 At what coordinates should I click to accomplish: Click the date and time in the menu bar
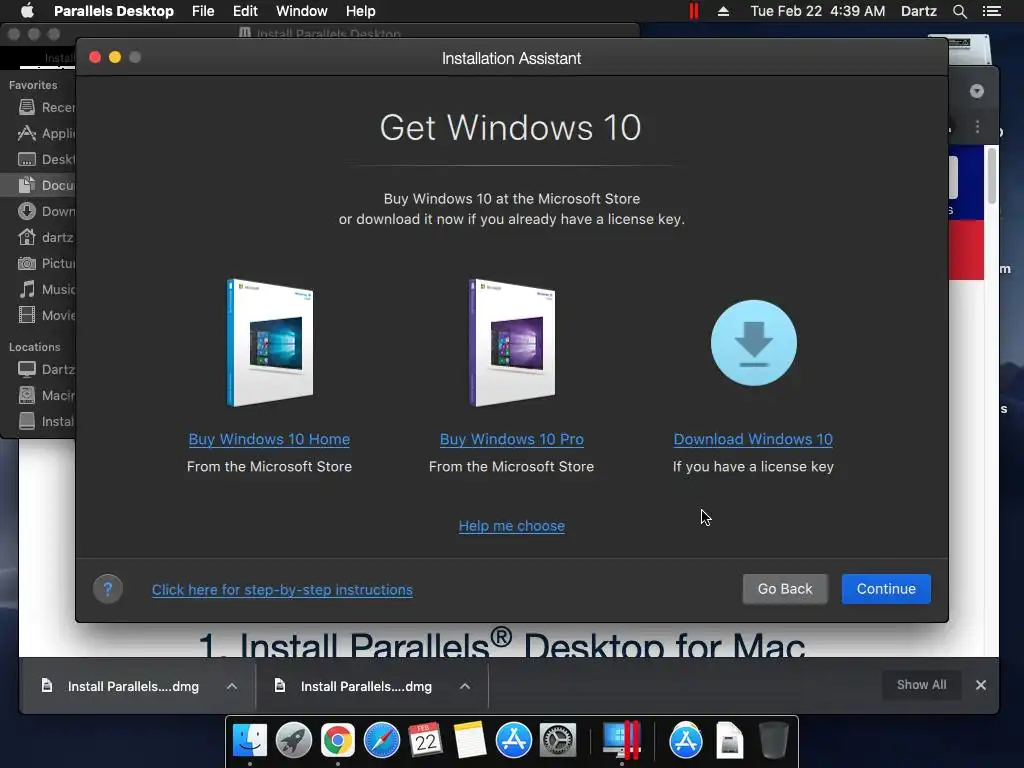[818, 11]
